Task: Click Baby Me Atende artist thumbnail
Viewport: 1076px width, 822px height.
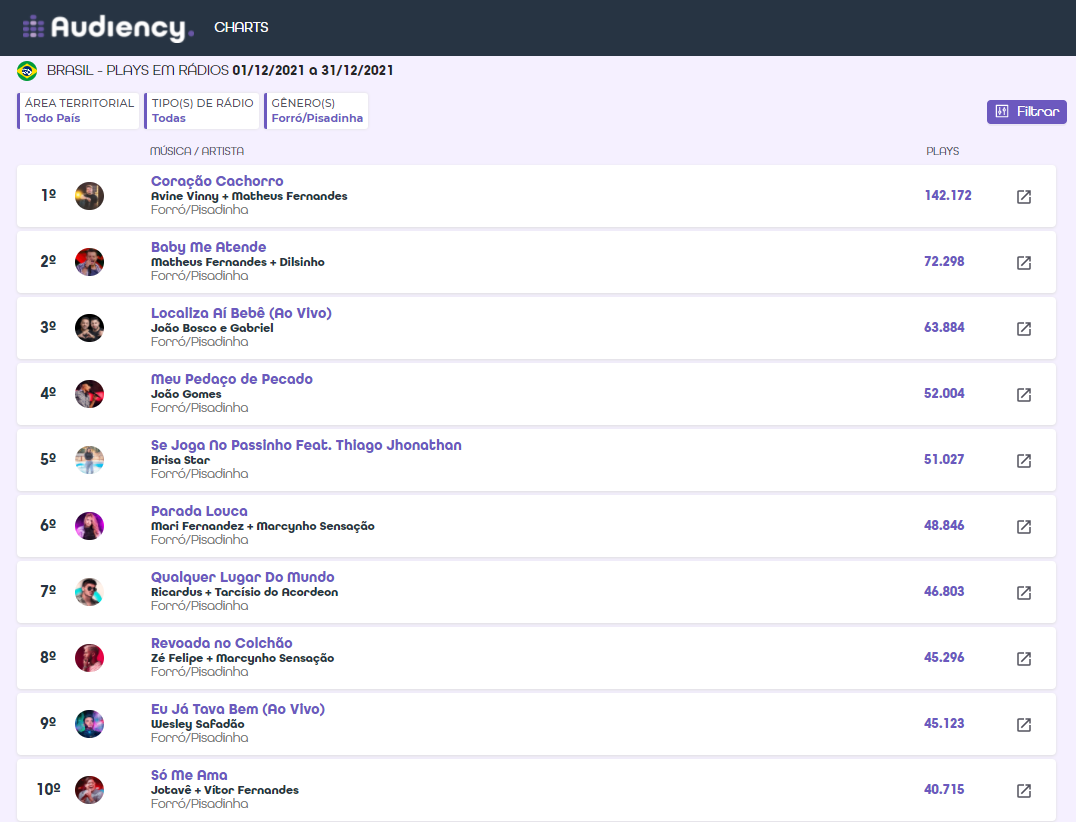Action: point(89,261)
